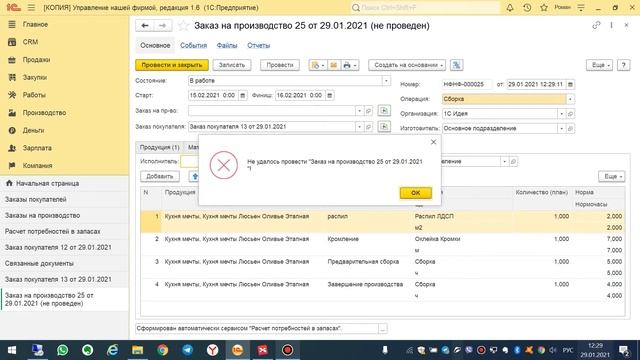Open 'Организация' dropdown arrow
The width and height of the screenshot is (640, 360).
pyautogui.click(x=561, y=113)
